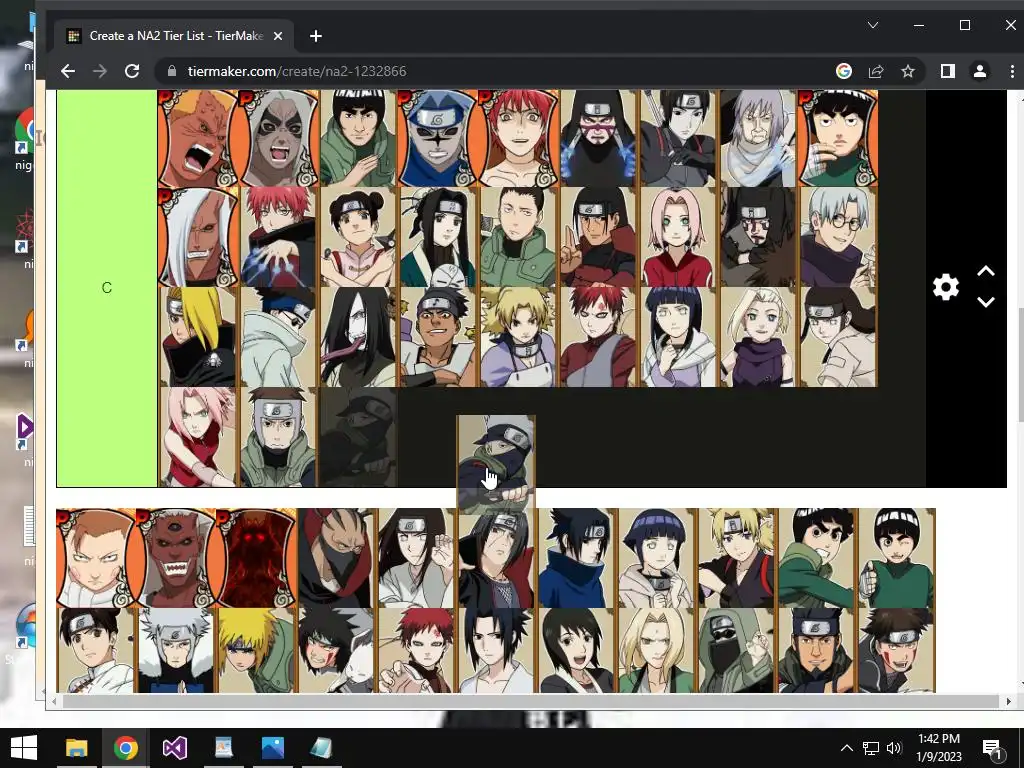The height and width of the screenshot is (768, 1024).
Task: Open Chrome from the taskbar
Action: click(x=125, y=748)
